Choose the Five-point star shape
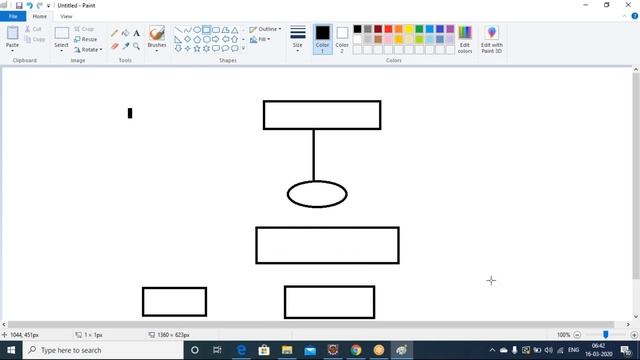This screenshot has height=360, width=640. (x=197, y=49)
